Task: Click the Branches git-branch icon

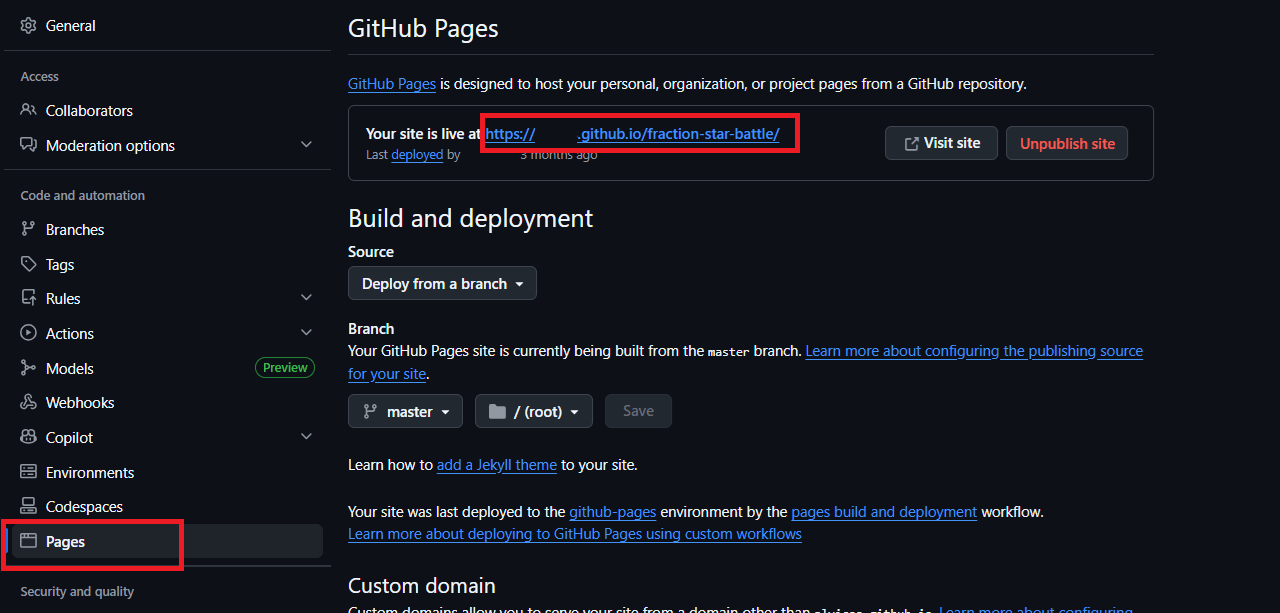Action: (28, 229)
